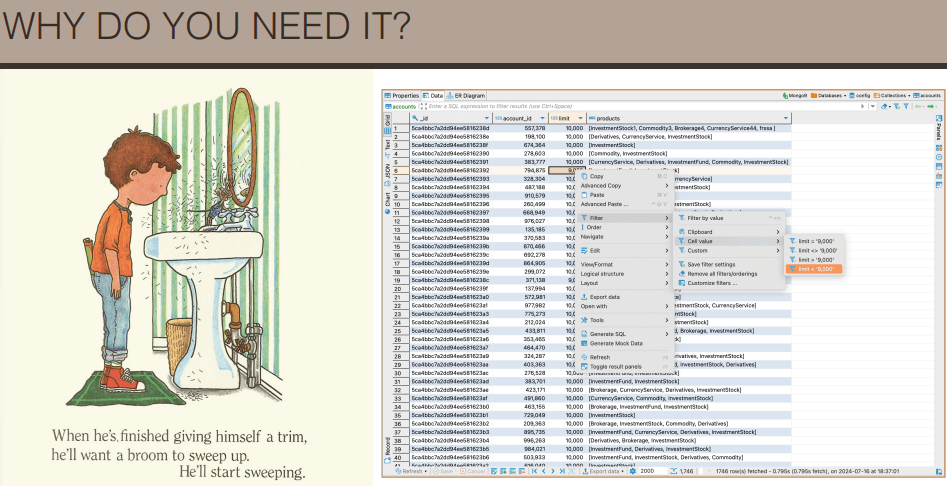Choose Export data in context menu
947x486 pixels.
[x=624, y=297]
